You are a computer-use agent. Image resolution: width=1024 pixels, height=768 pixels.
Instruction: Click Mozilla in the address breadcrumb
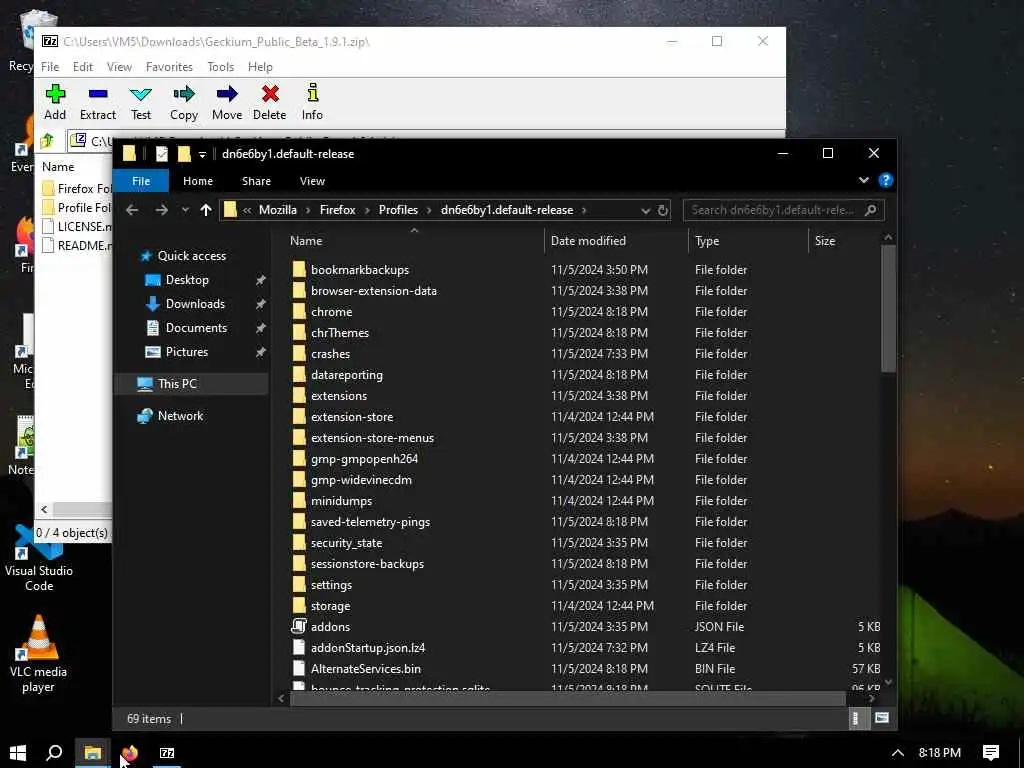click(278, 210)
